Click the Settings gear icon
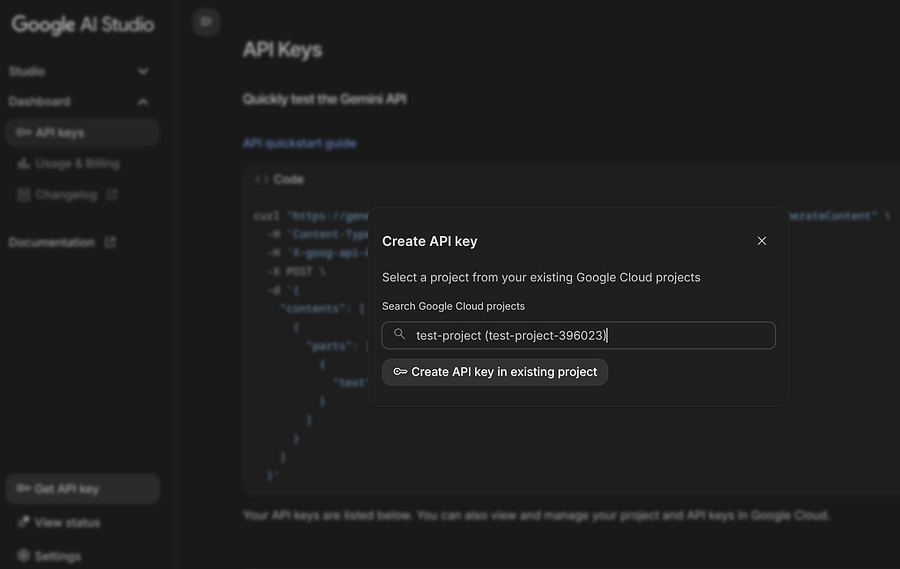900x569 pixels. [x=24, y=555]
